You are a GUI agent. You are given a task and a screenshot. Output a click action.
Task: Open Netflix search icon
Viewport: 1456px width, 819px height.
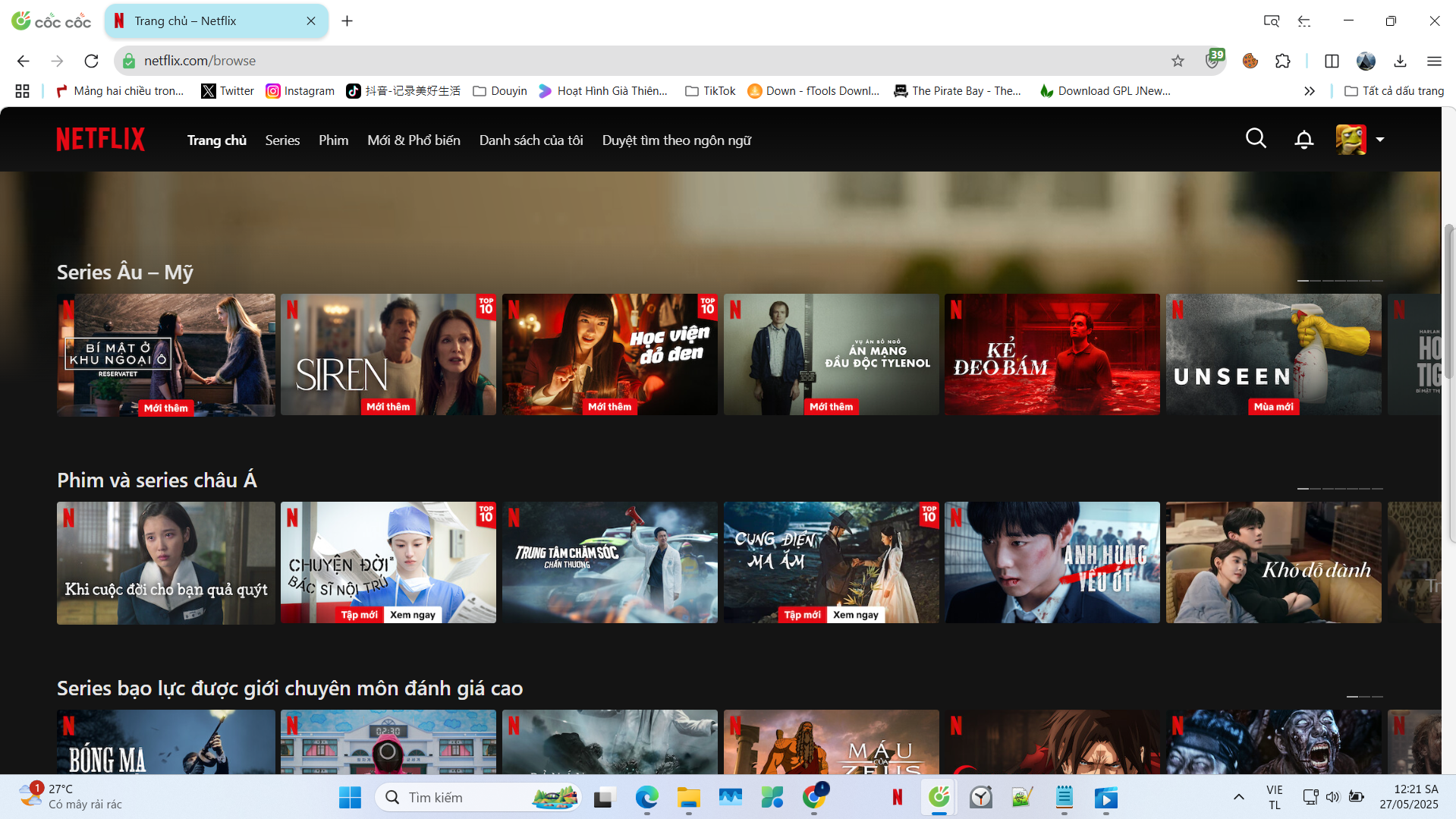coord(1256,139)
